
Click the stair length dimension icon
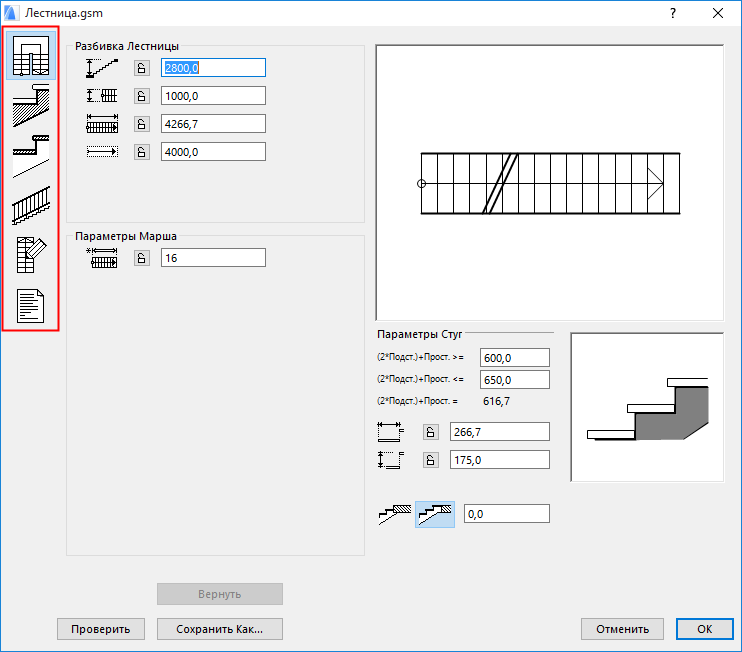coord(102,124)
